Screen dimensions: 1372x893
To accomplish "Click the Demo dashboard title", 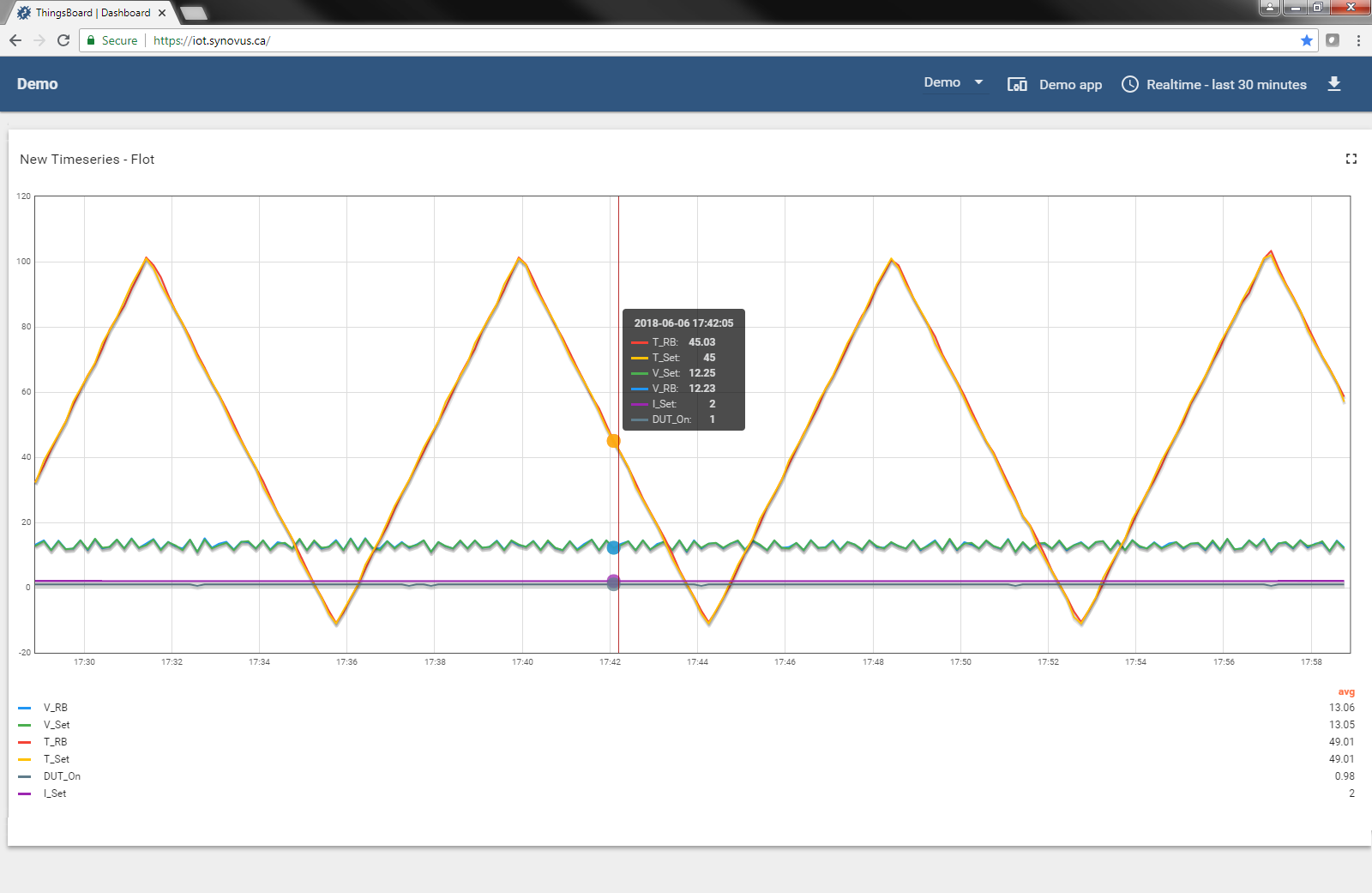I will (x=38, y=84).
